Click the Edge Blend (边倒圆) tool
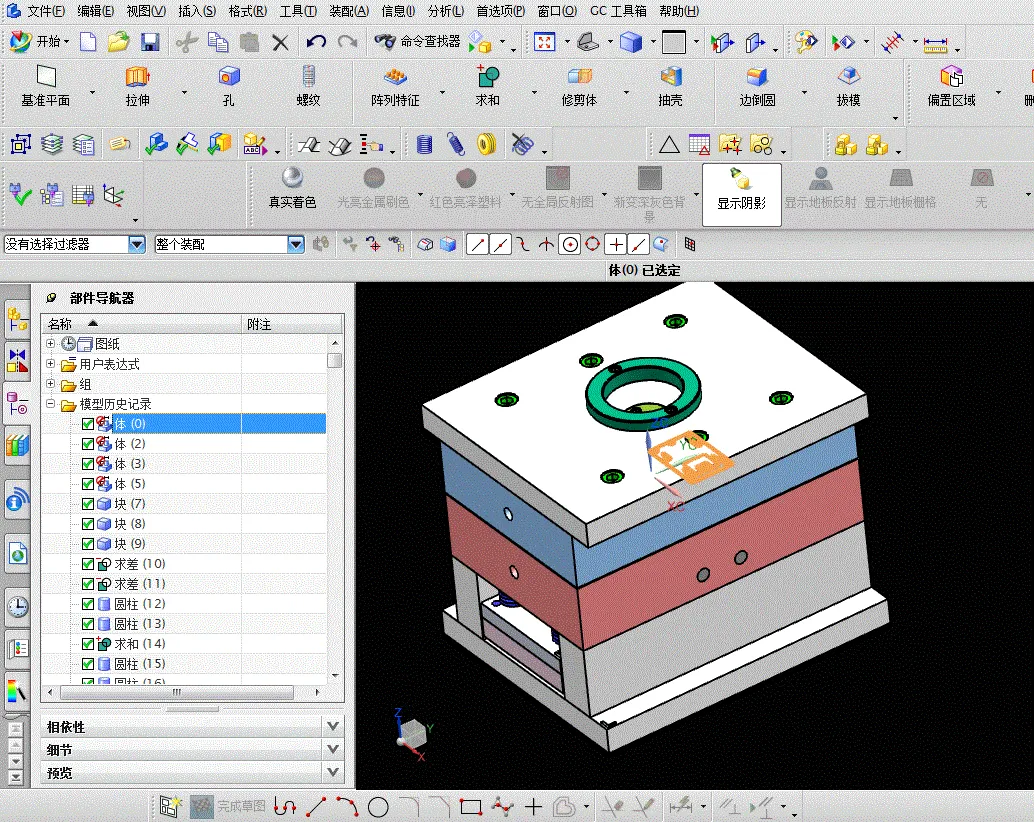 [x=757, y=86]
